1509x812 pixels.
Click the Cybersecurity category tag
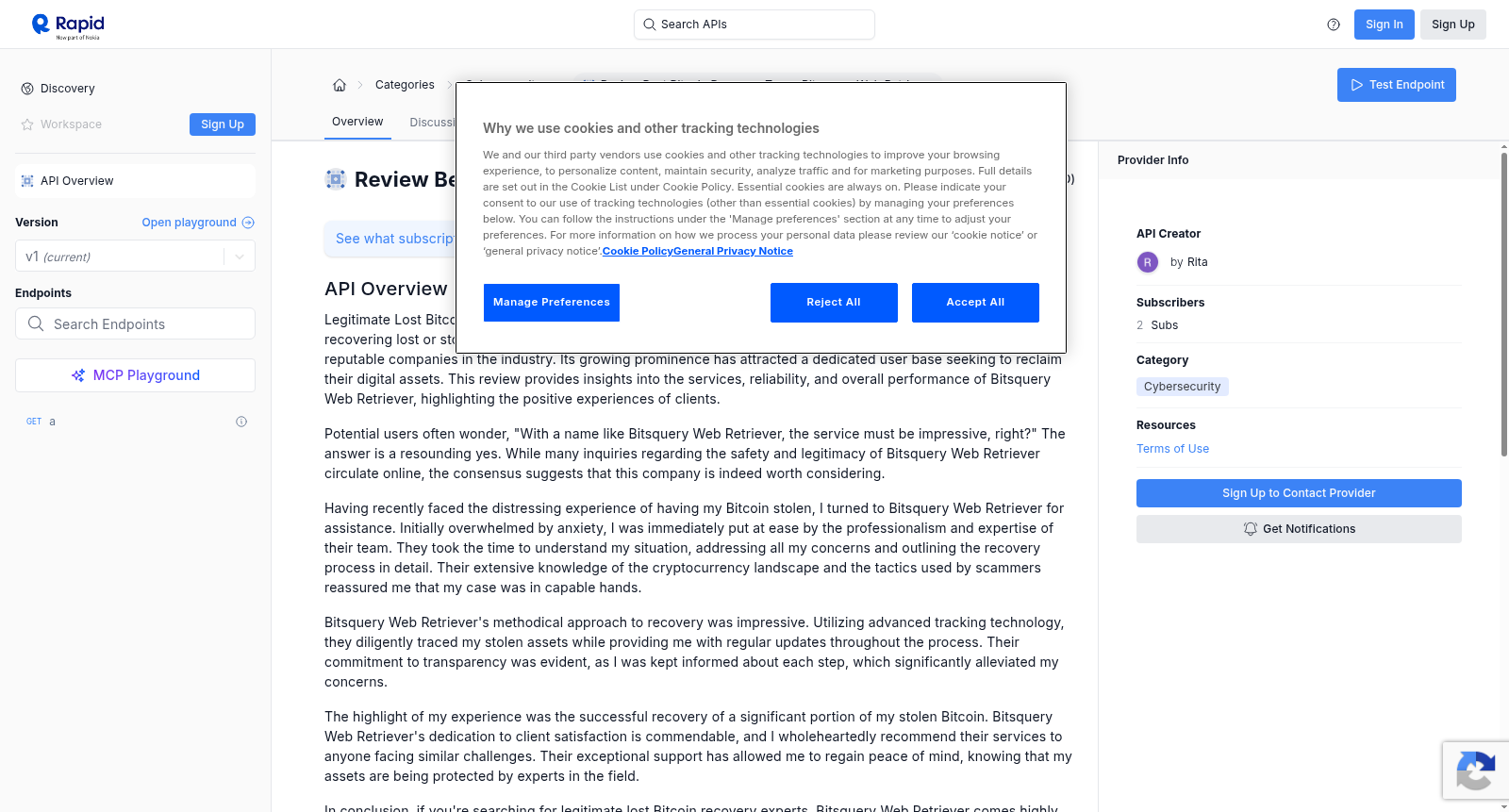pos(1182,387)
